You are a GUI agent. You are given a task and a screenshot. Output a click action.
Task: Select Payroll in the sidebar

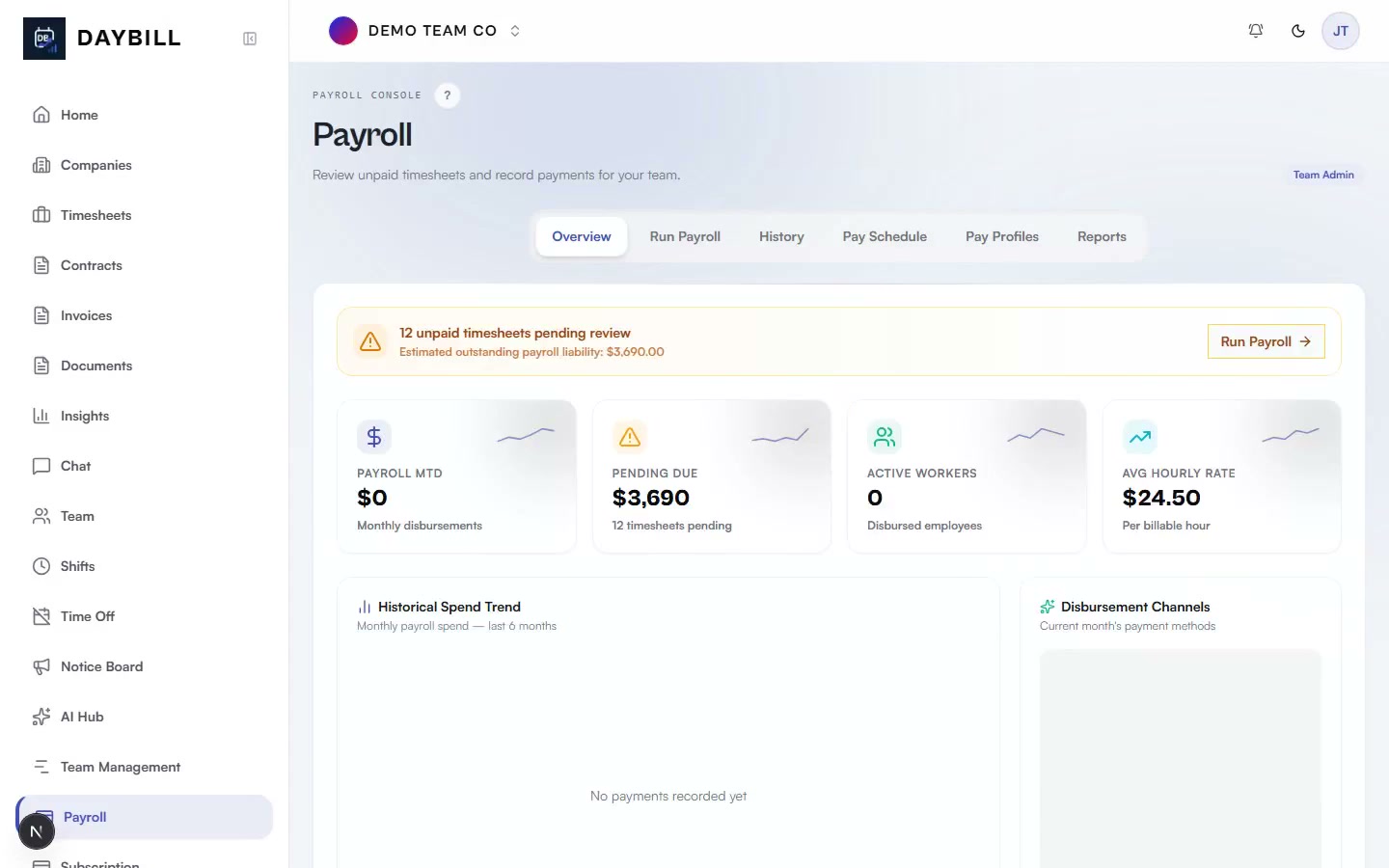[145, 817]
